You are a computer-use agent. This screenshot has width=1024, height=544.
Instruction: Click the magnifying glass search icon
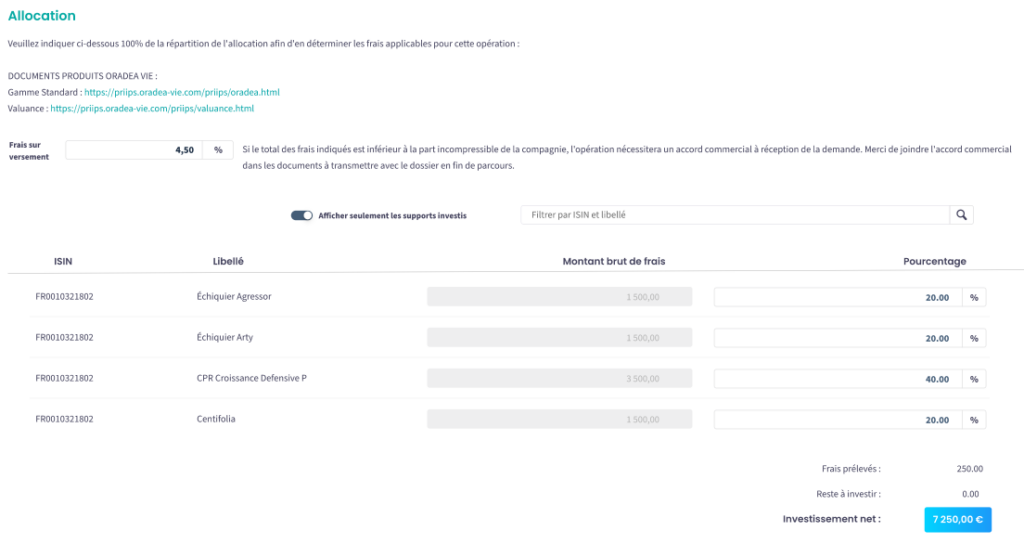(961, 215)
